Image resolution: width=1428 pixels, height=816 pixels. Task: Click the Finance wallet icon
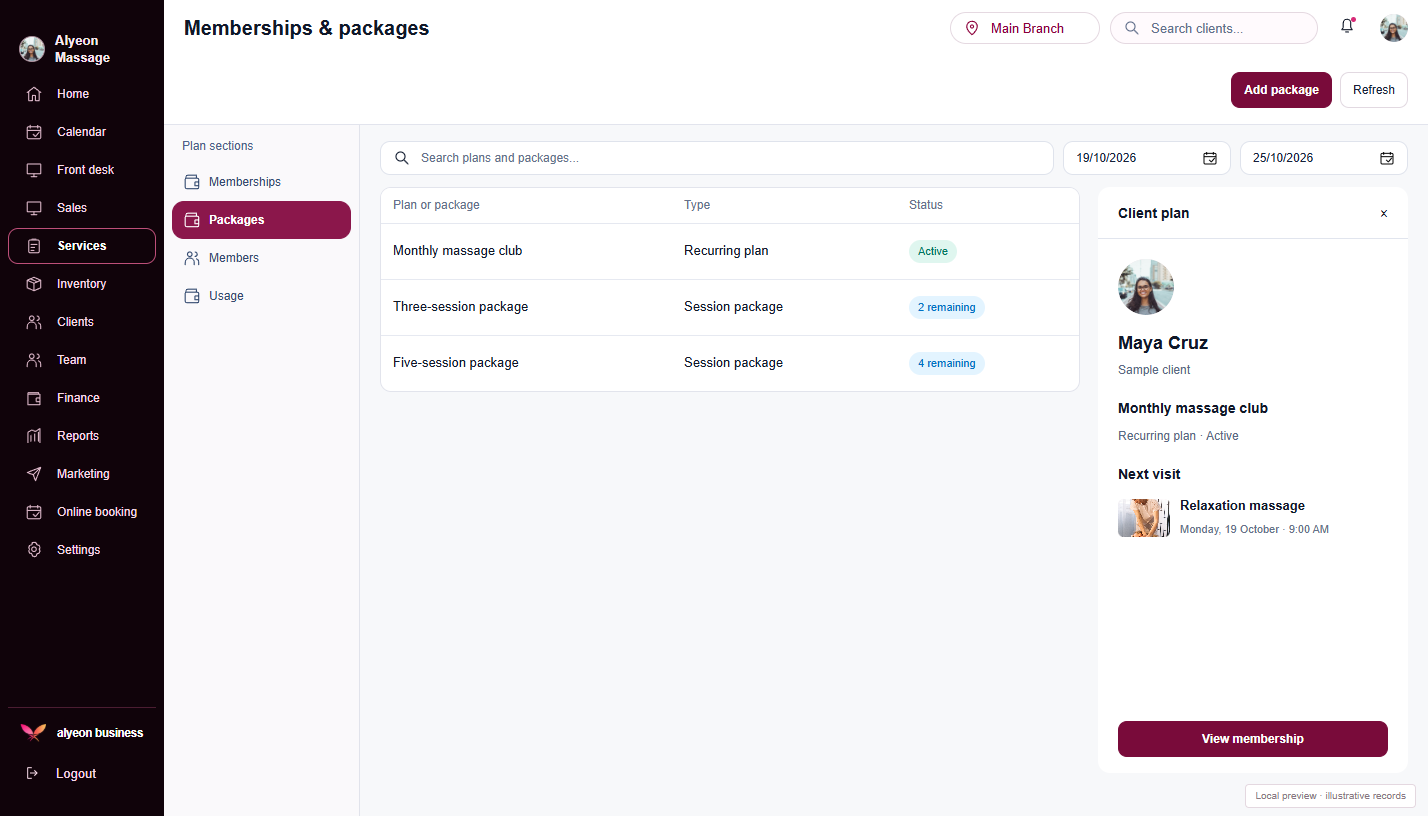pos(34,398)
